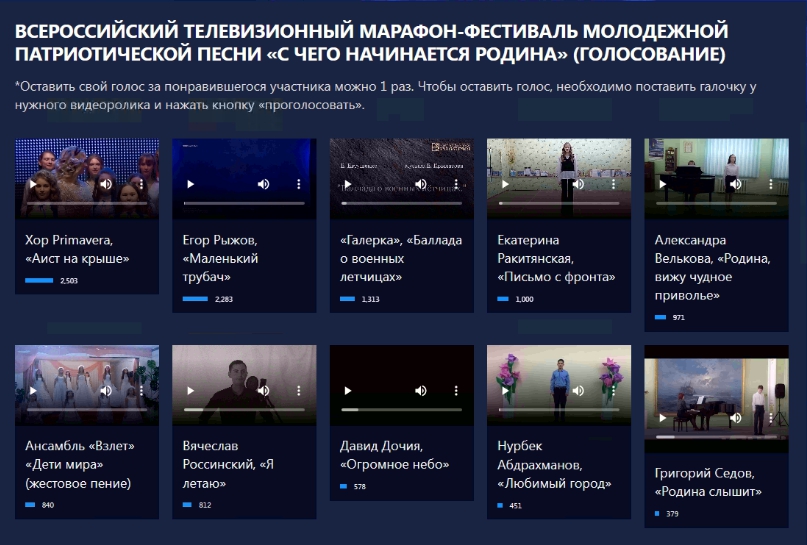Seek in Ансамбль «Взлет» video progress bar
Viewport: 807px width, 545px height.
[x=87, y=410]
